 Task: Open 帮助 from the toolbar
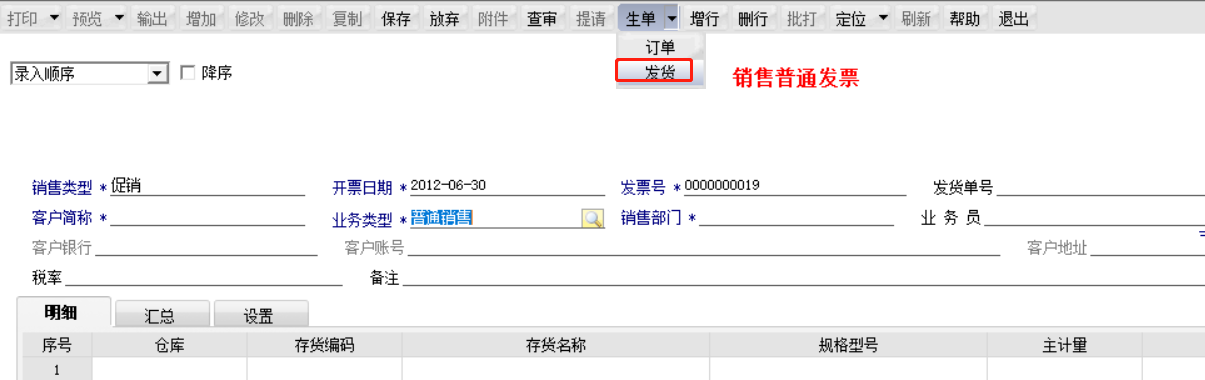[965, 19]
